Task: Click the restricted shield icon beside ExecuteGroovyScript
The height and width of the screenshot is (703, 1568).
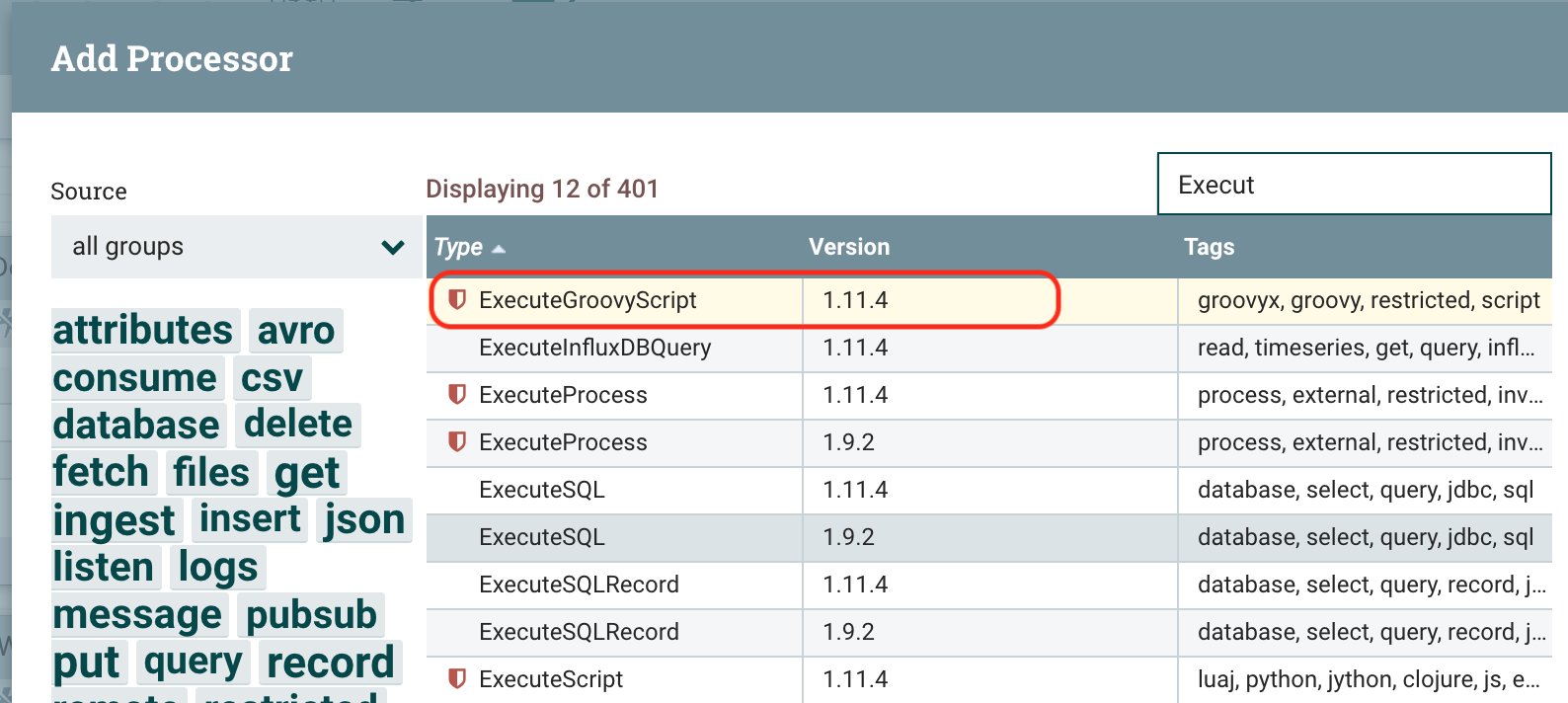Action: pos(456,300)
